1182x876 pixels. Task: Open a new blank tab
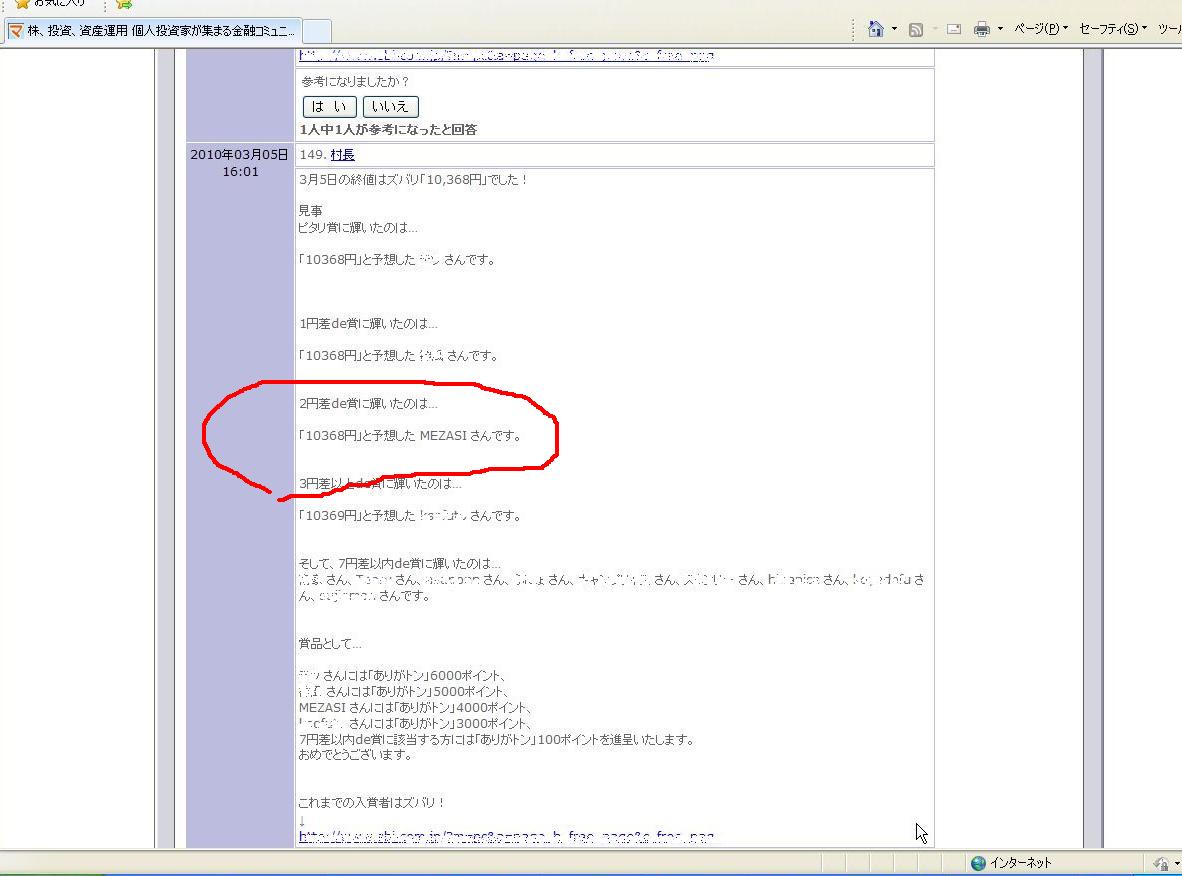pyautogui.click(x=316, y=31)
